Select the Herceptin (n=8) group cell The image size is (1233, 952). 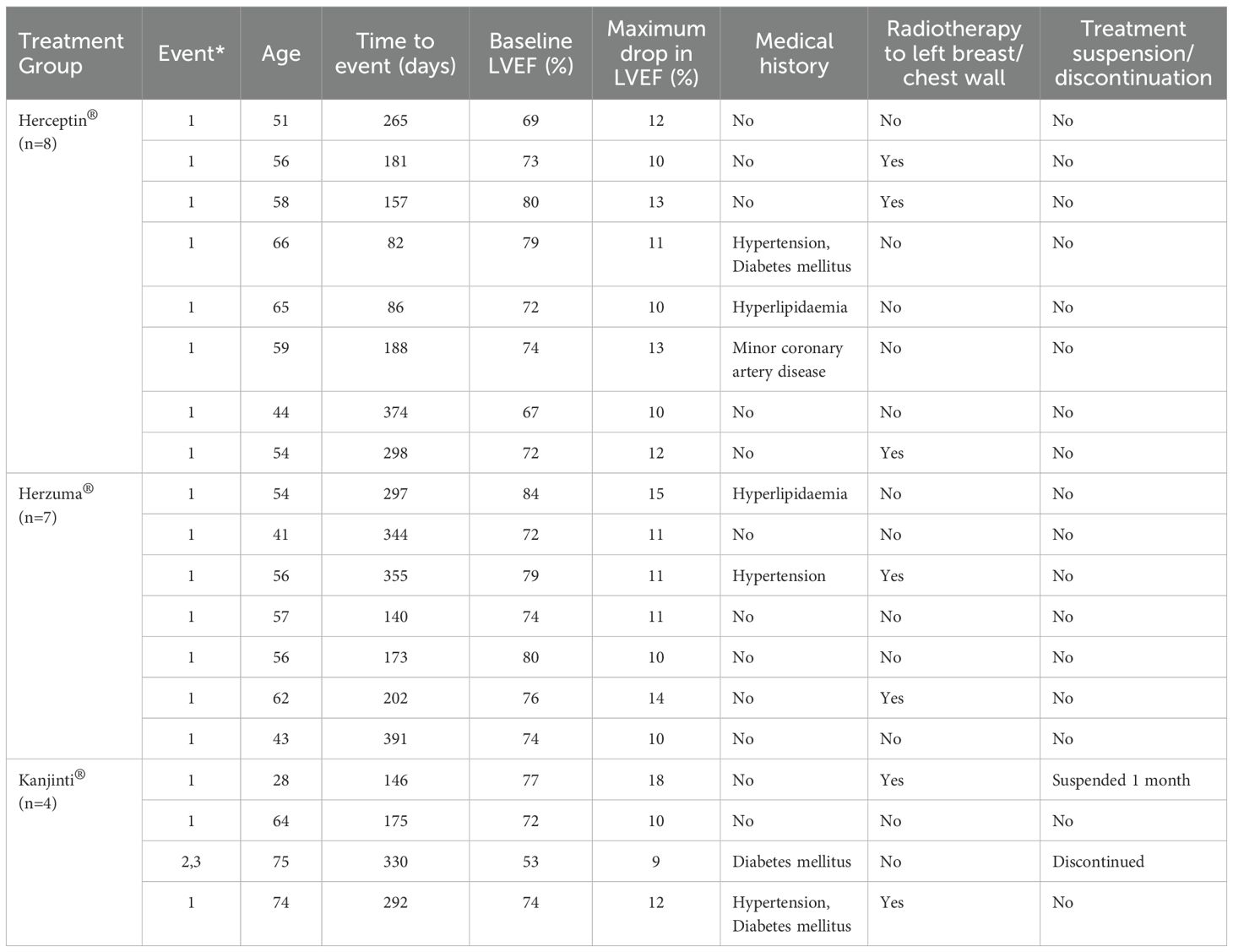click(57, 132)
